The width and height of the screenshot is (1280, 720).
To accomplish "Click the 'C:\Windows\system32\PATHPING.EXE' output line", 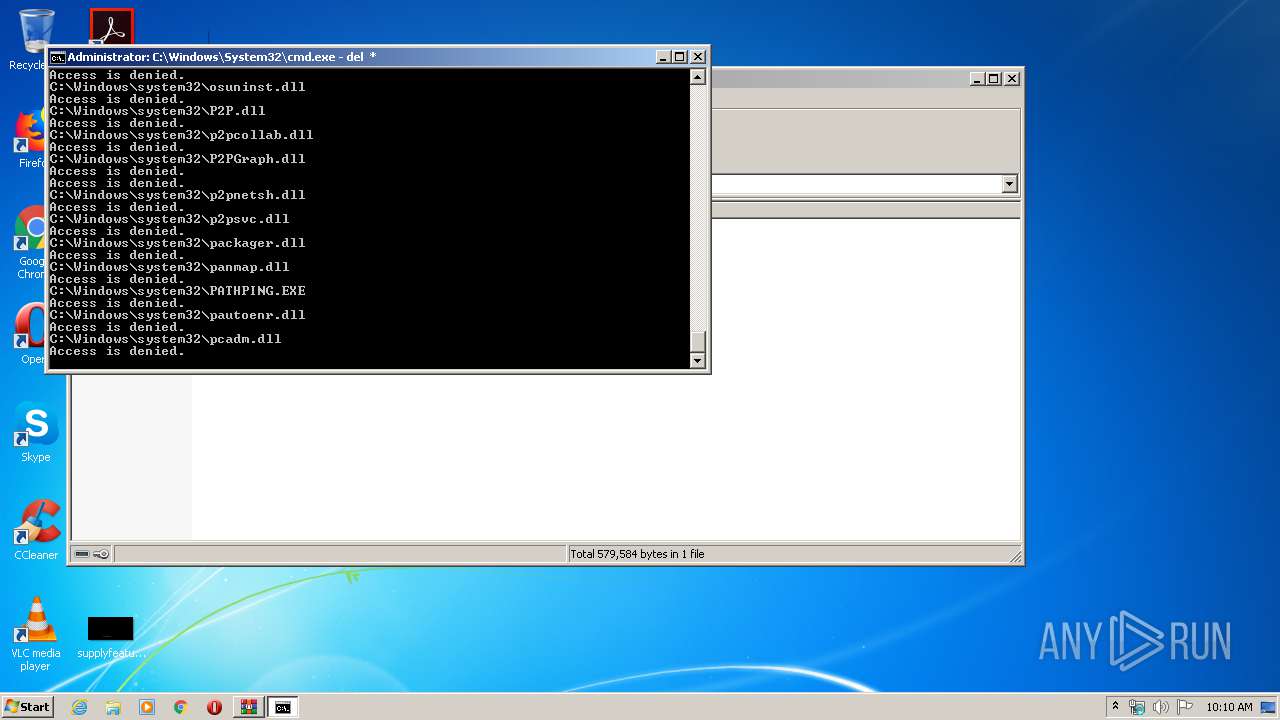I will (177, 291).
